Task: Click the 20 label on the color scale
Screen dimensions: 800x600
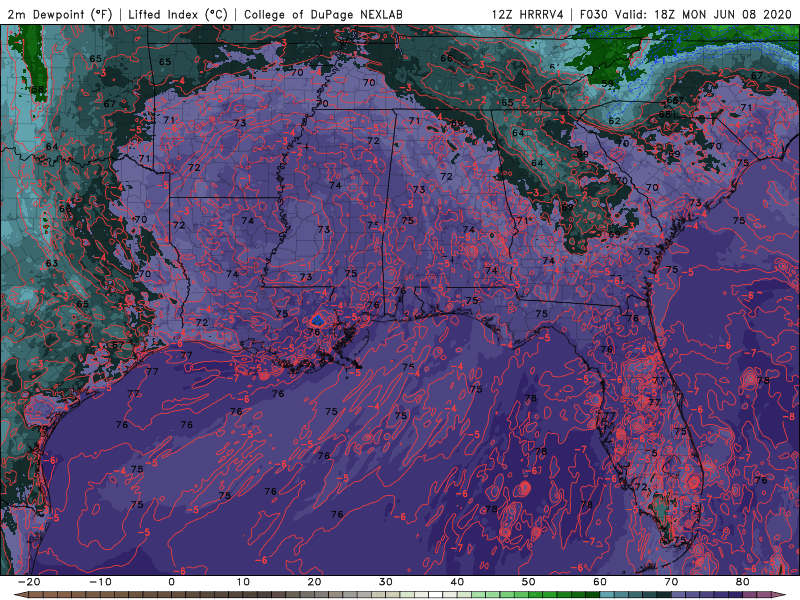Action: click(314, 582)
